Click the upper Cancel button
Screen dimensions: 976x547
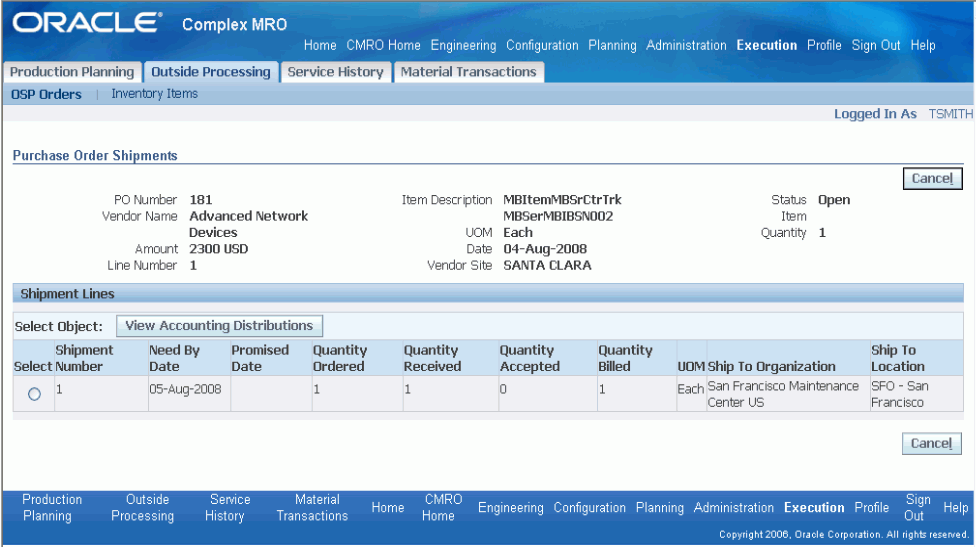(x=932, y=179)
